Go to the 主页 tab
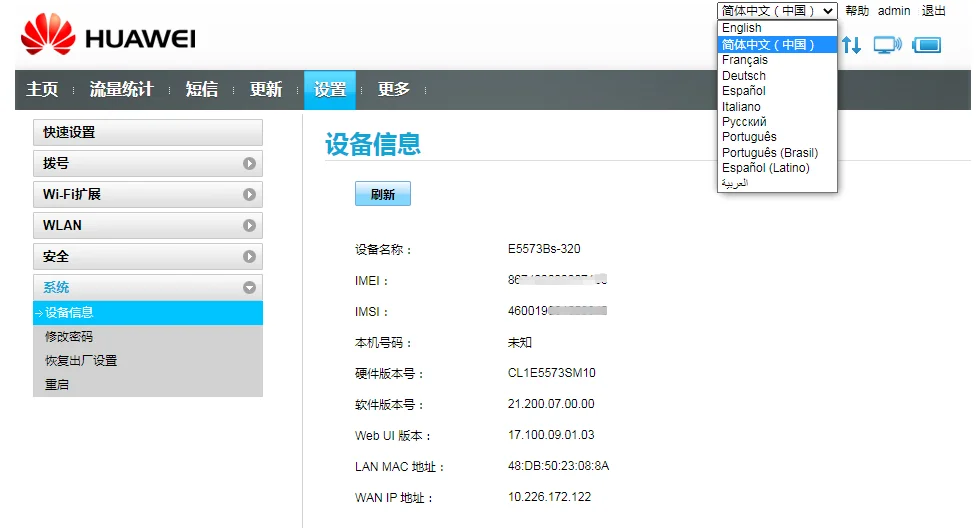The height and width of the screenshot is (528, 976). (42, 90)
